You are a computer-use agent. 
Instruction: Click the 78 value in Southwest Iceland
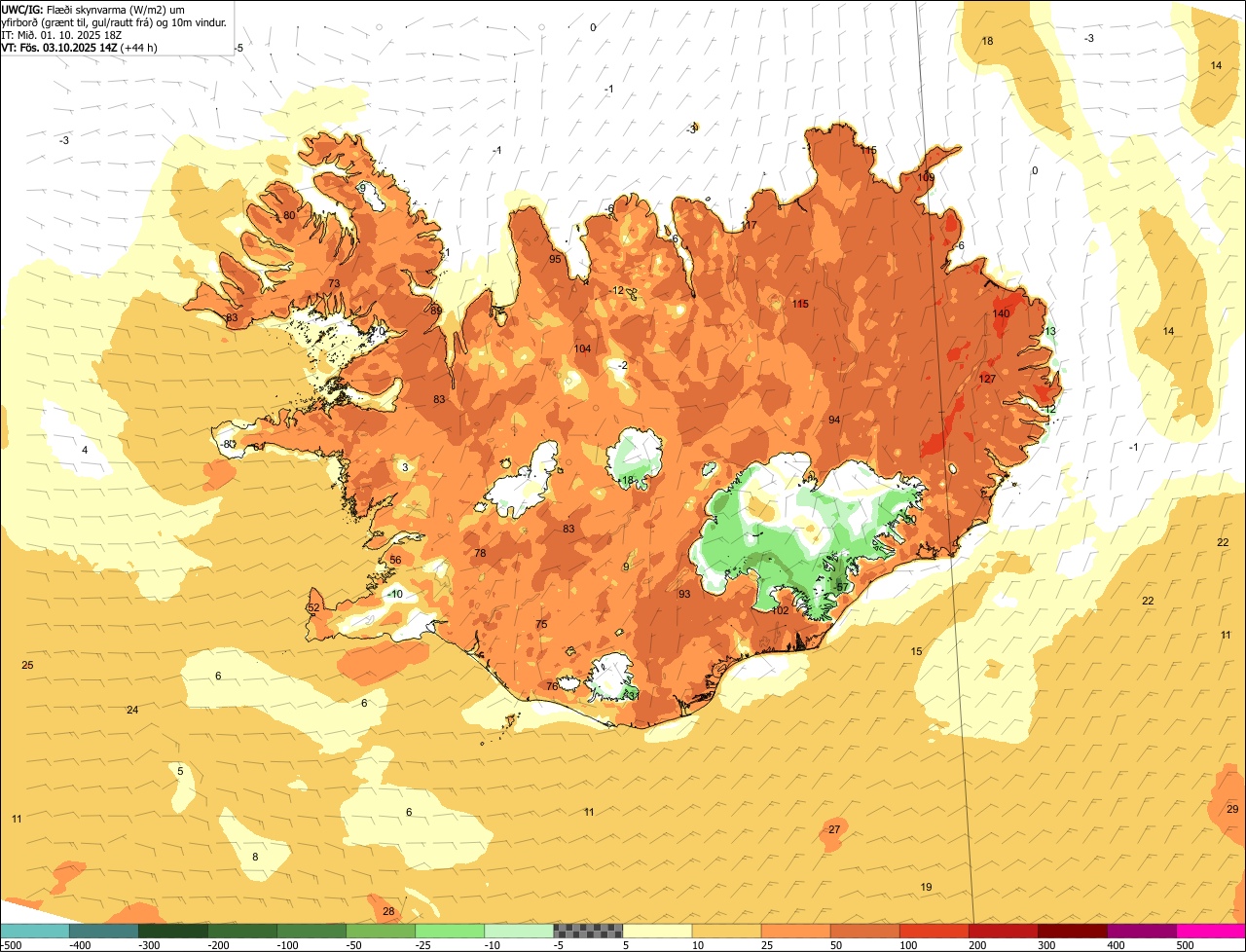480,553
